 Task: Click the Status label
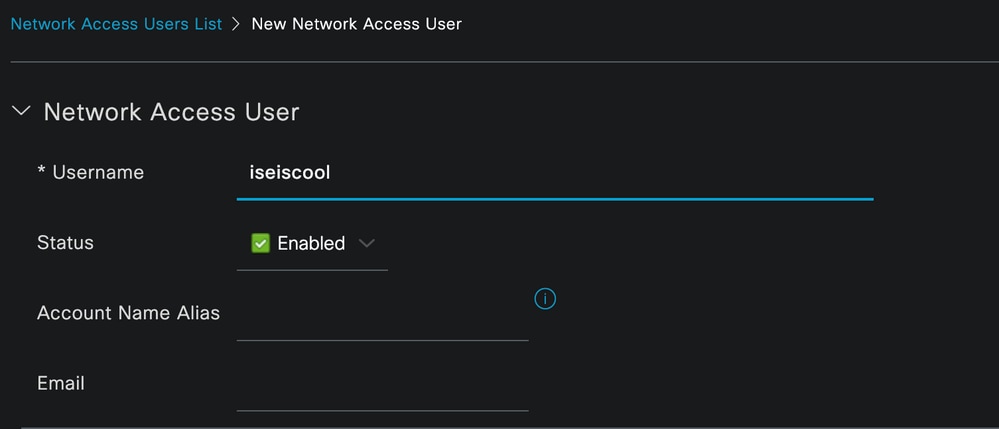[65, 242]
